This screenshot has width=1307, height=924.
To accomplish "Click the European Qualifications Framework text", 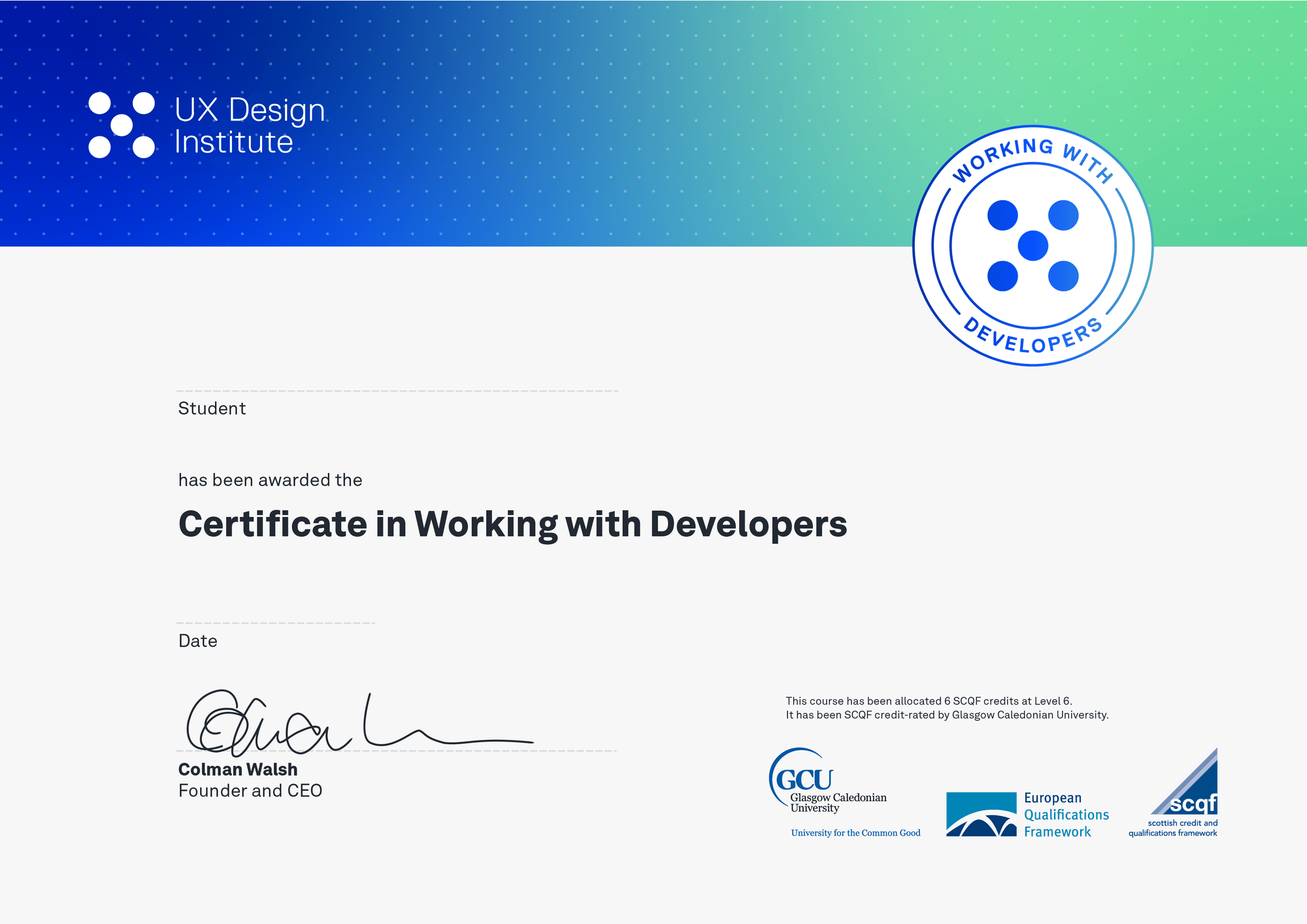I will (x=1067, y=815).
